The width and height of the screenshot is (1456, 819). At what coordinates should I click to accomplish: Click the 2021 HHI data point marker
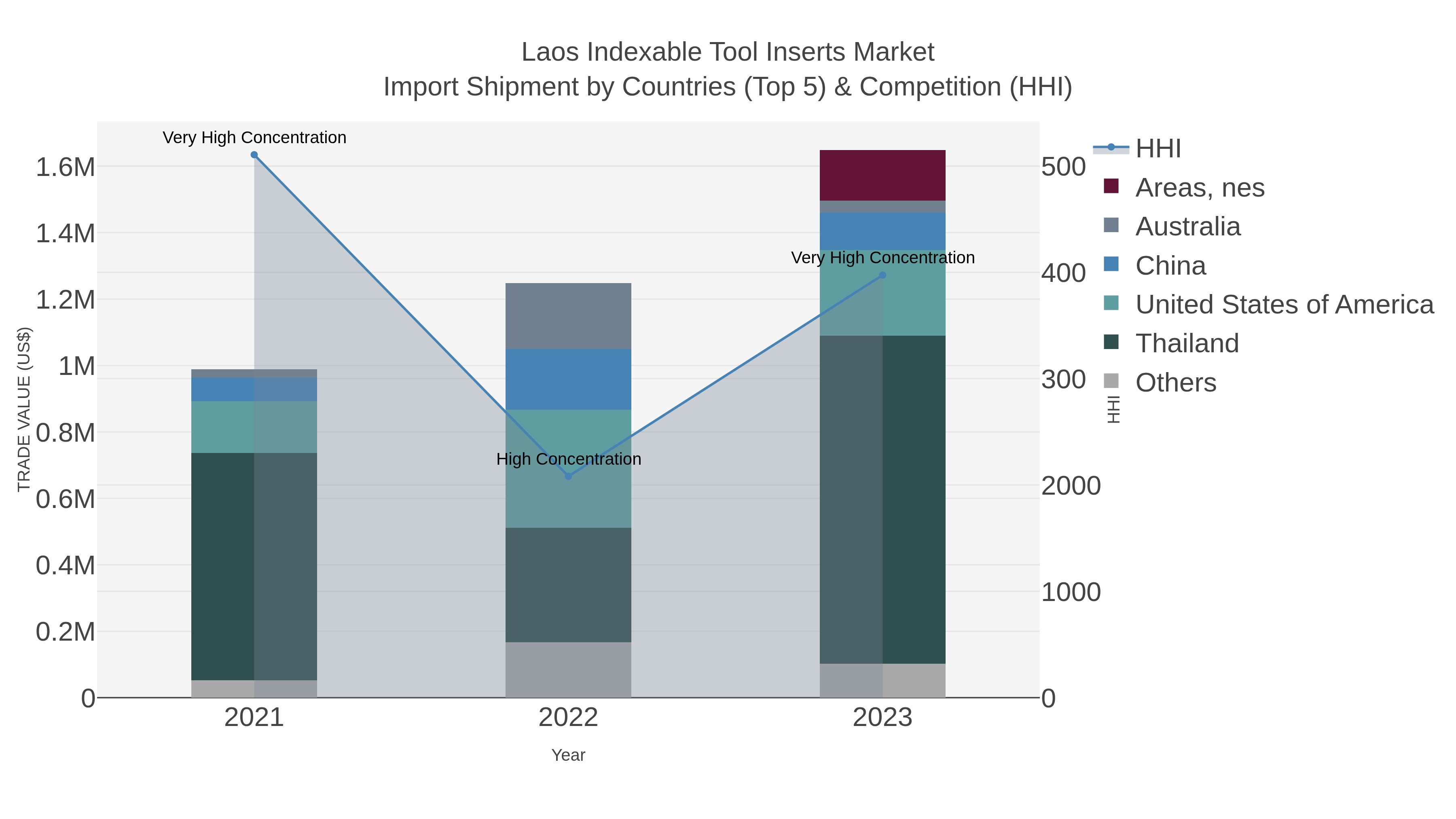(x=254, y=155)
